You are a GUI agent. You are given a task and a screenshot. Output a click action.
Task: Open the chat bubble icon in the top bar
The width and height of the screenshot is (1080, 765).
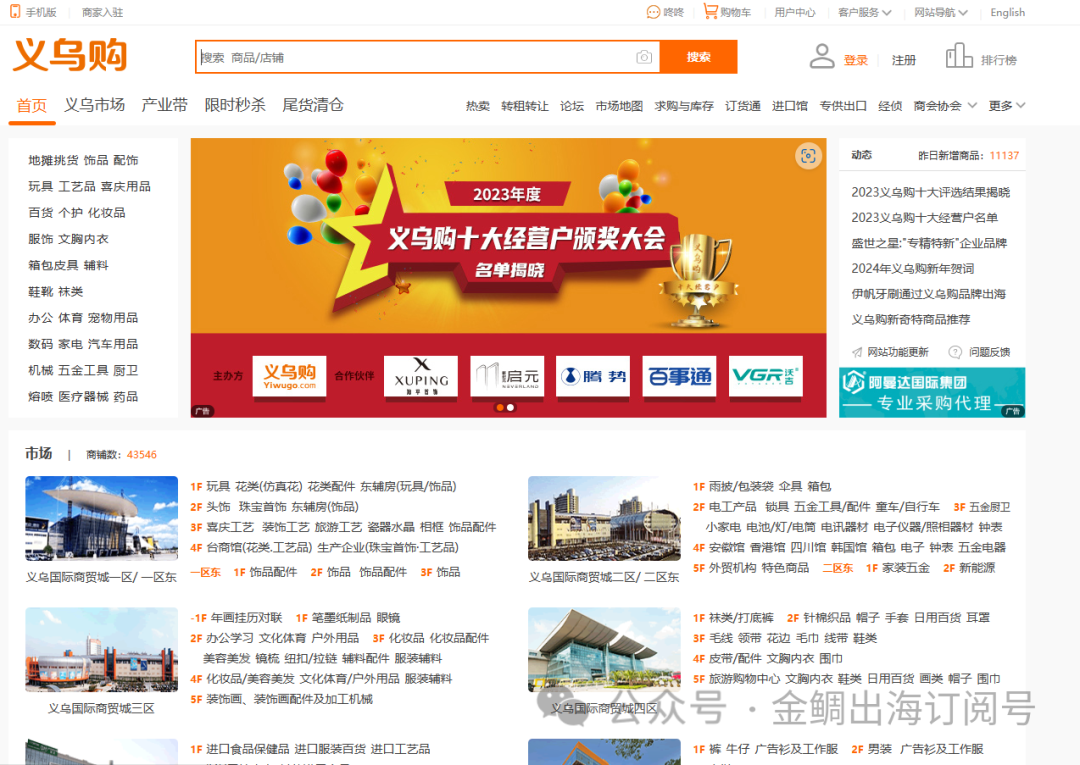click(x=653, y=12)
